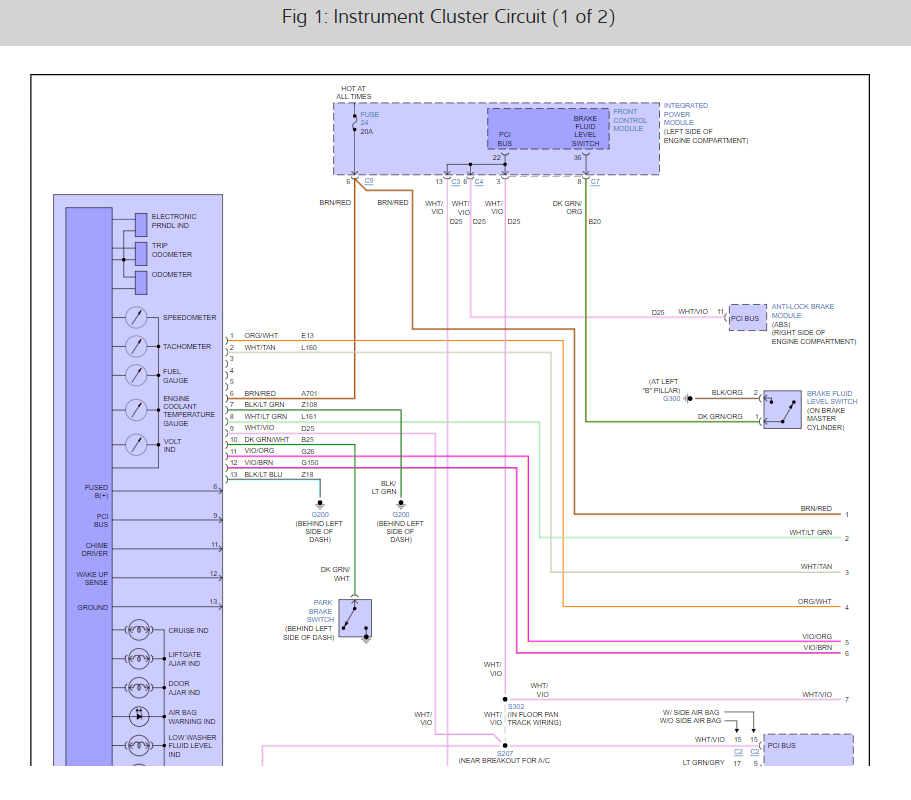Click the brake fluid level switch symbol

pos(782,410)
